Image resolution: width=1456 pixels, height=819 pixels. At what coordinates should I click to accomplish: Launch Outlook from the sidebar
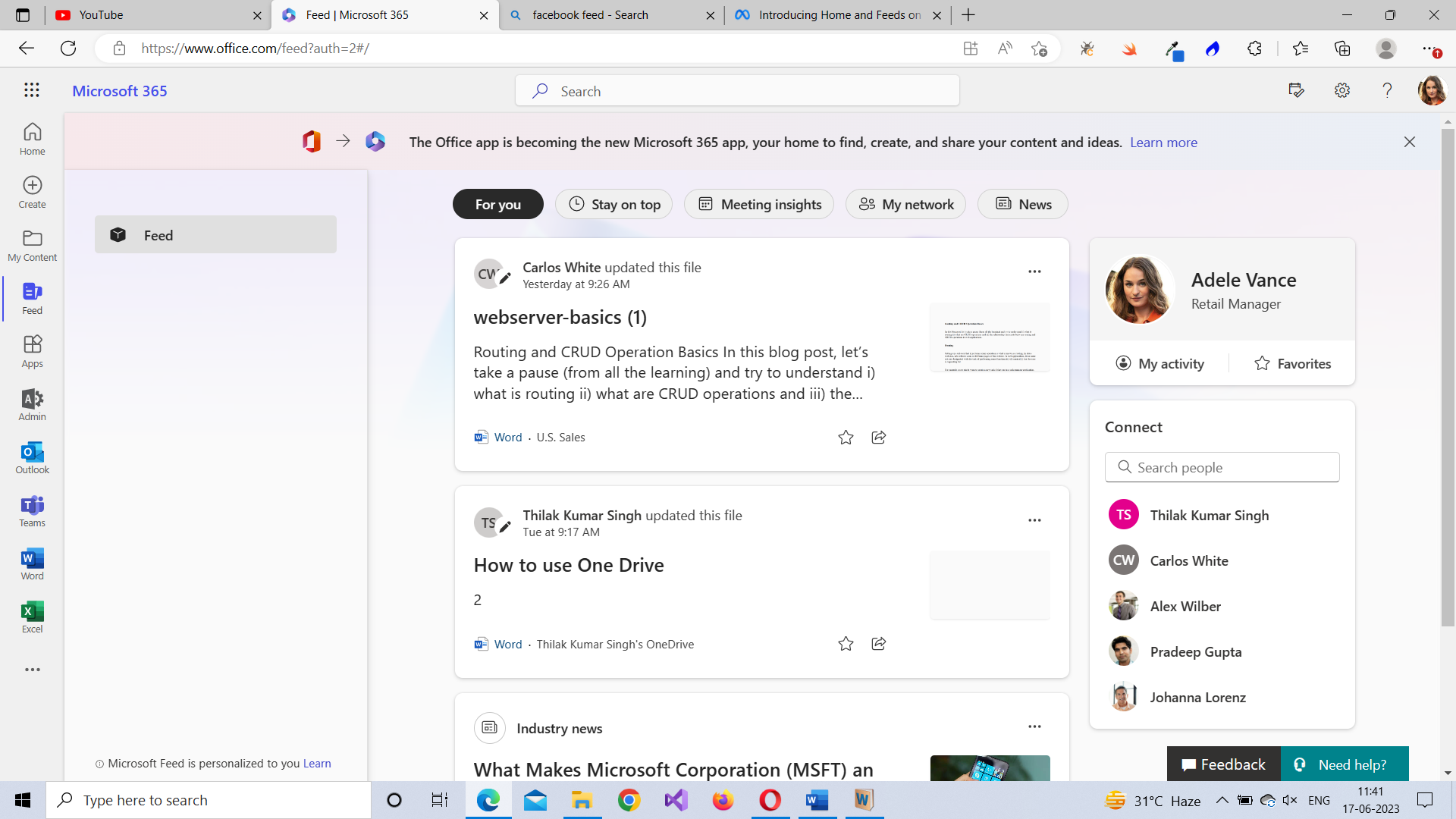(32, 457)
